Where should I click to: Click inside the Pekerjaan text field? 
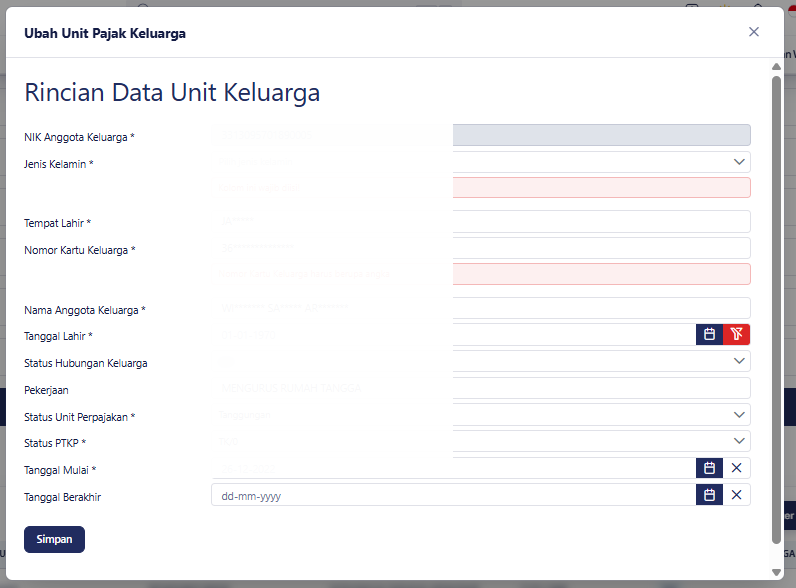[481, 388]
